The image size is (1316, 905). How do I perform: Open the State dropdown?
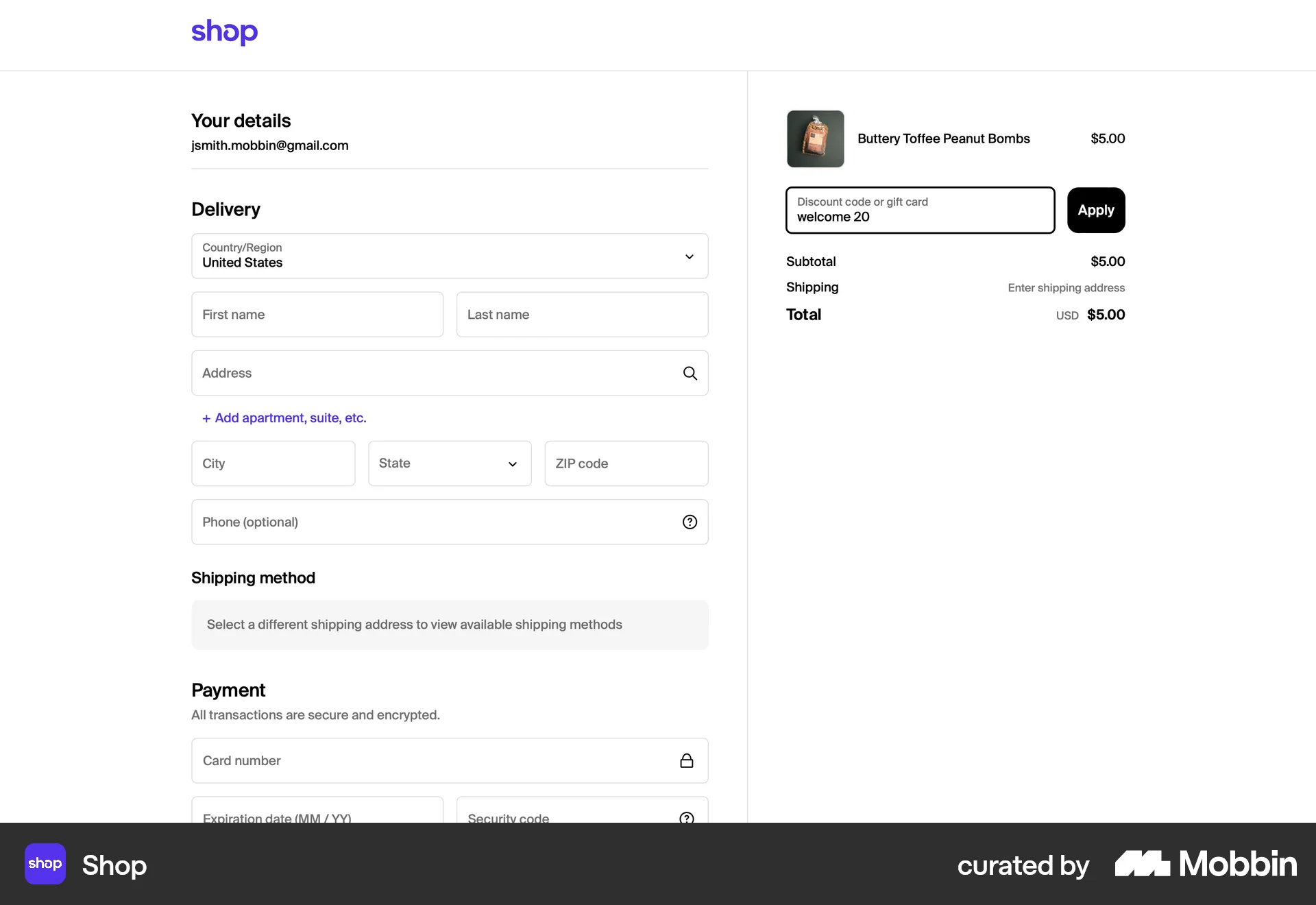[x=450, y=463]
